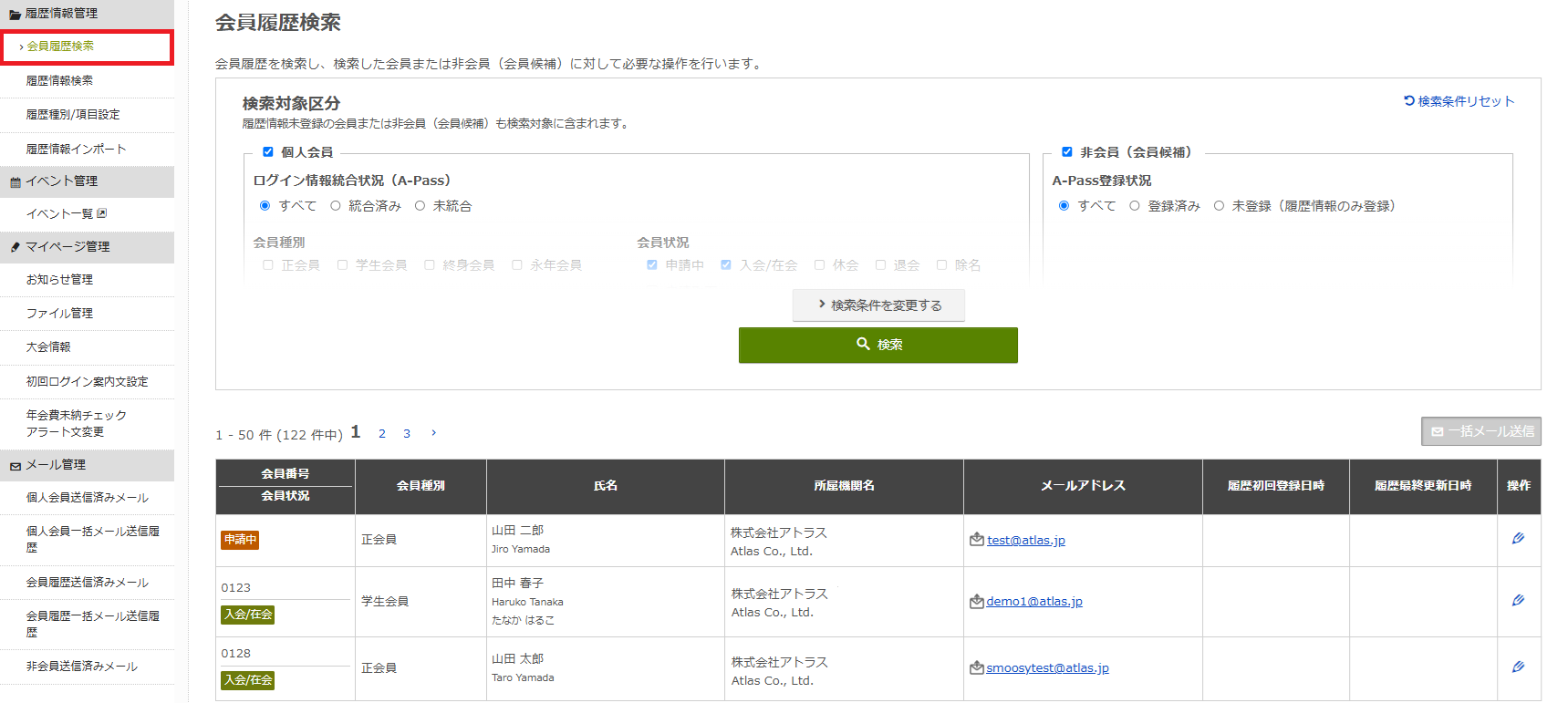Select the すべて radio under ログイン情報統合状況
This screenshot has width=1568, height=703.
(265, 206)
